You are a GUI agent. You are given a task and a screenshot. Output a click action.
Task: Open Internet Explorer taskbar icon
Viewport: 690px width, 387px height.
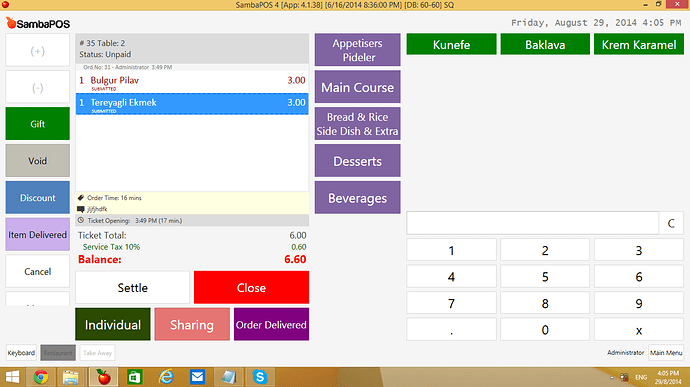coord(166,377)
